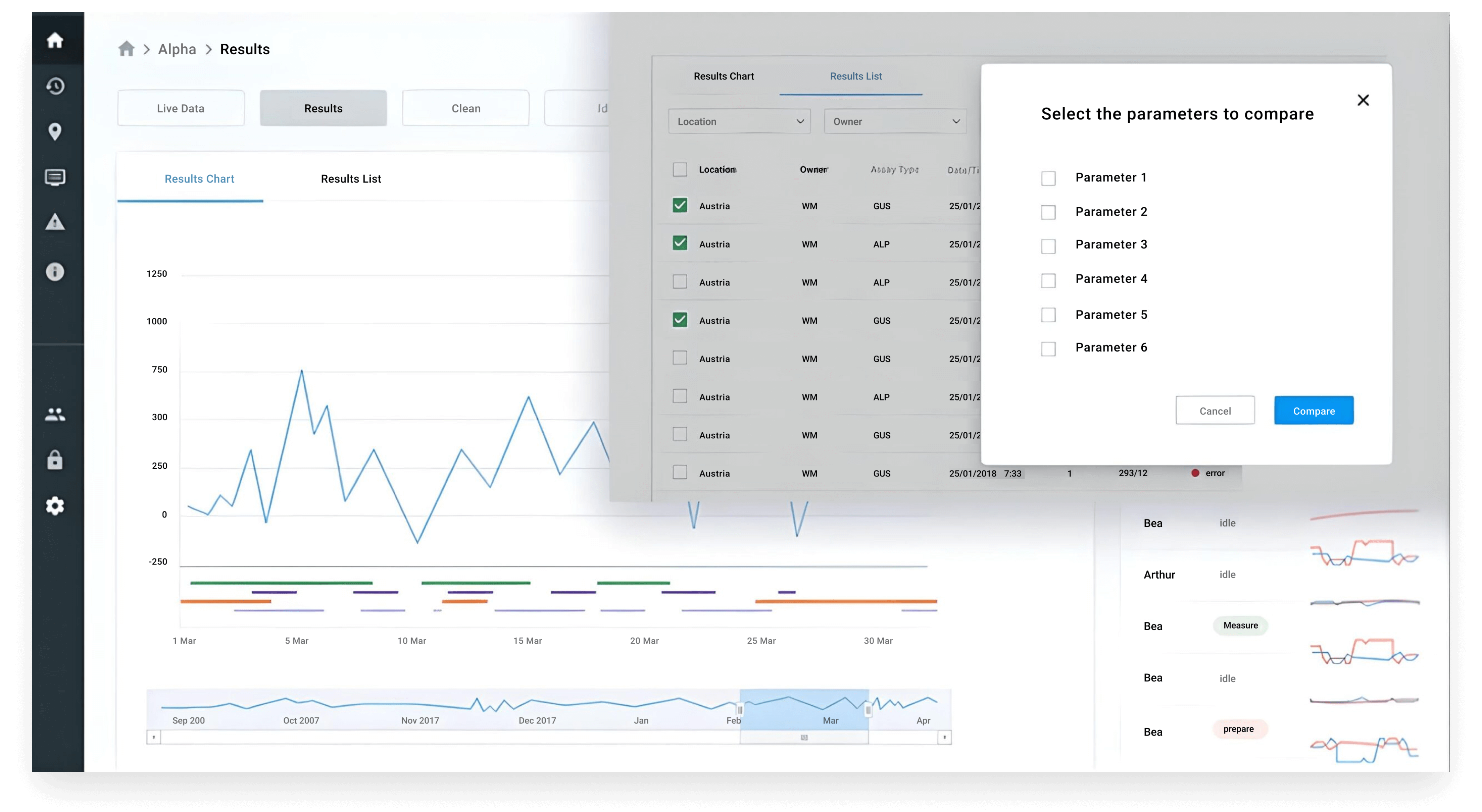Close the parameter compare dialog
1482x812 pixels.
pos(1363,100)
